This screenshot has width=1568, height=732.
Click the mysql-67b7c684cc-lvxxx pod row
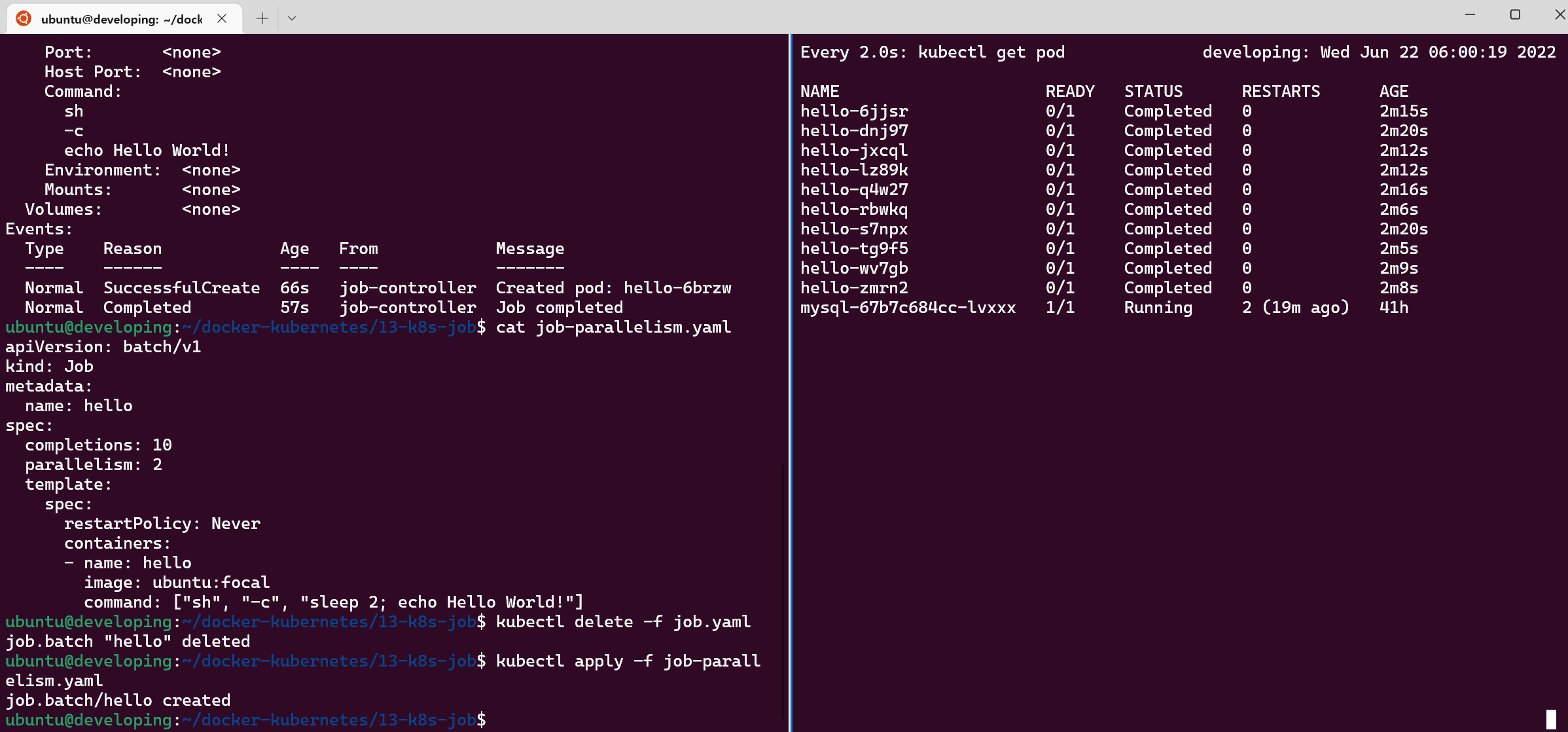click(x=908, y=308)
